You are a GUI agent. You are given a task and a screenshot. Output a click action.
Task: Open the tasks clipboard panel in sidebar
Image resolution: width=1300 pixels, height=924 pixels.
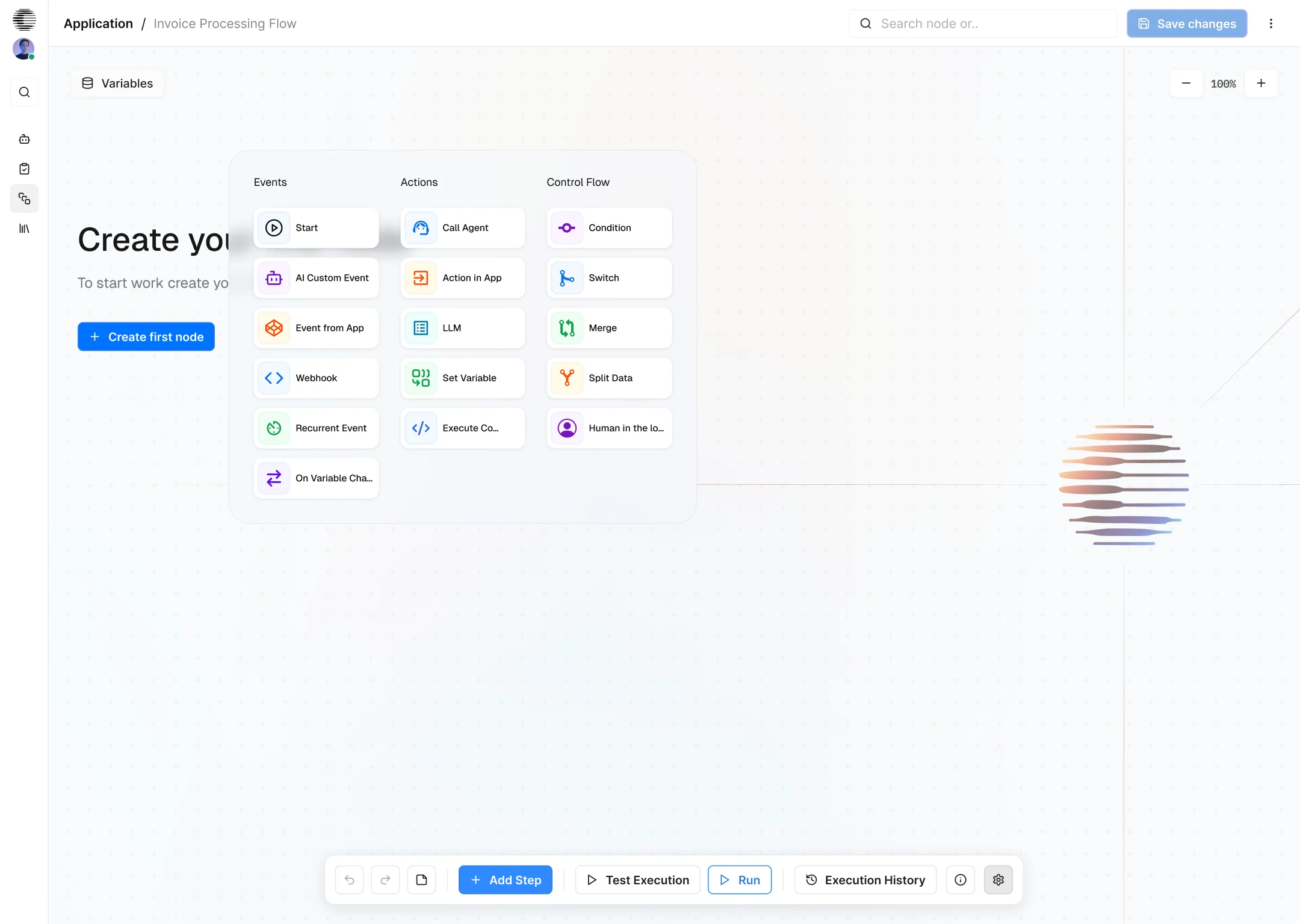24,168
